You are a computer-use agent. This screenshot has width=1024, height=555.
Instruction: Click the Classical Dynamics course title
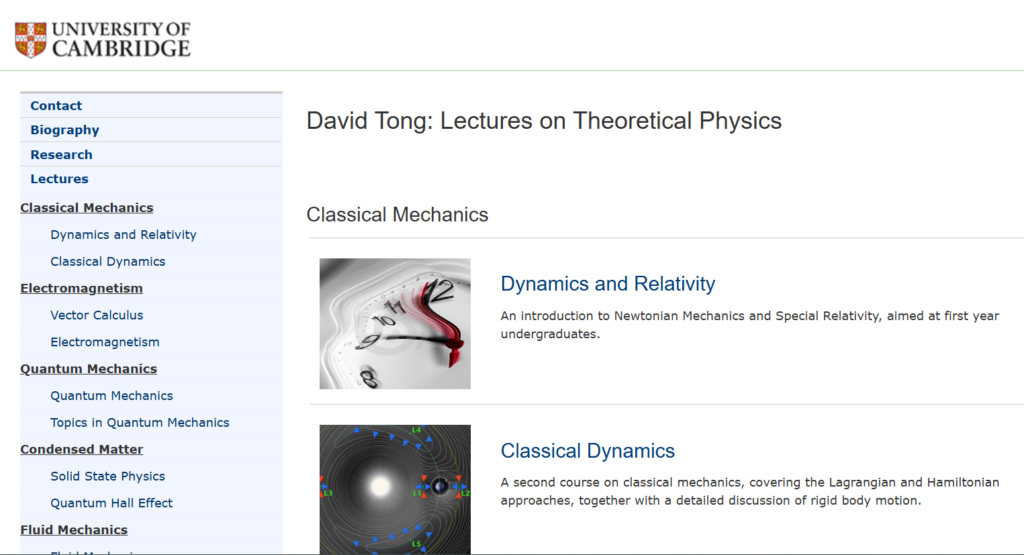point(588,451)
